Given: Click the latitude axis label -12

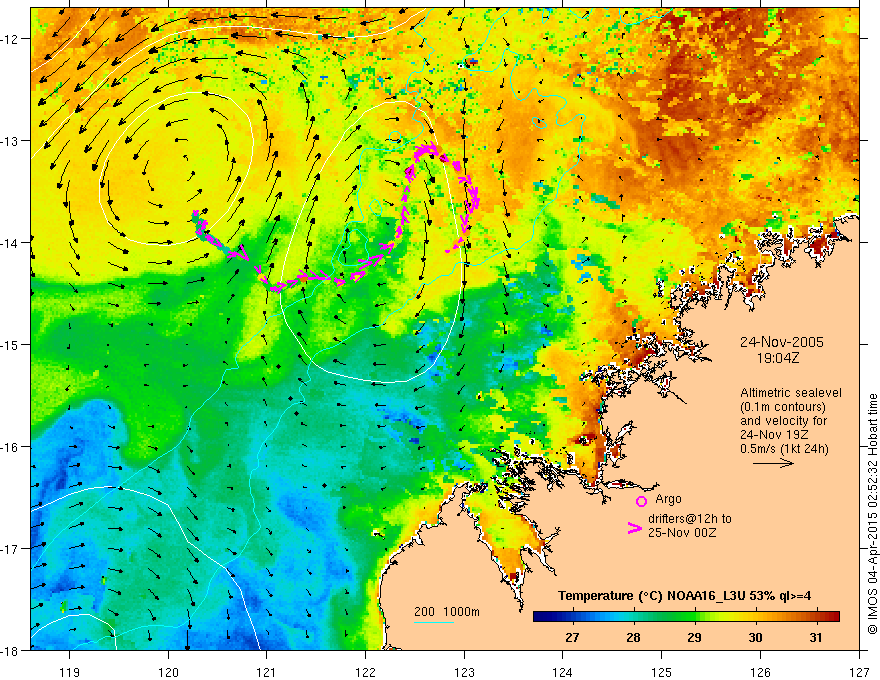Looking at the screenshot, I should [x=11, y=39].
